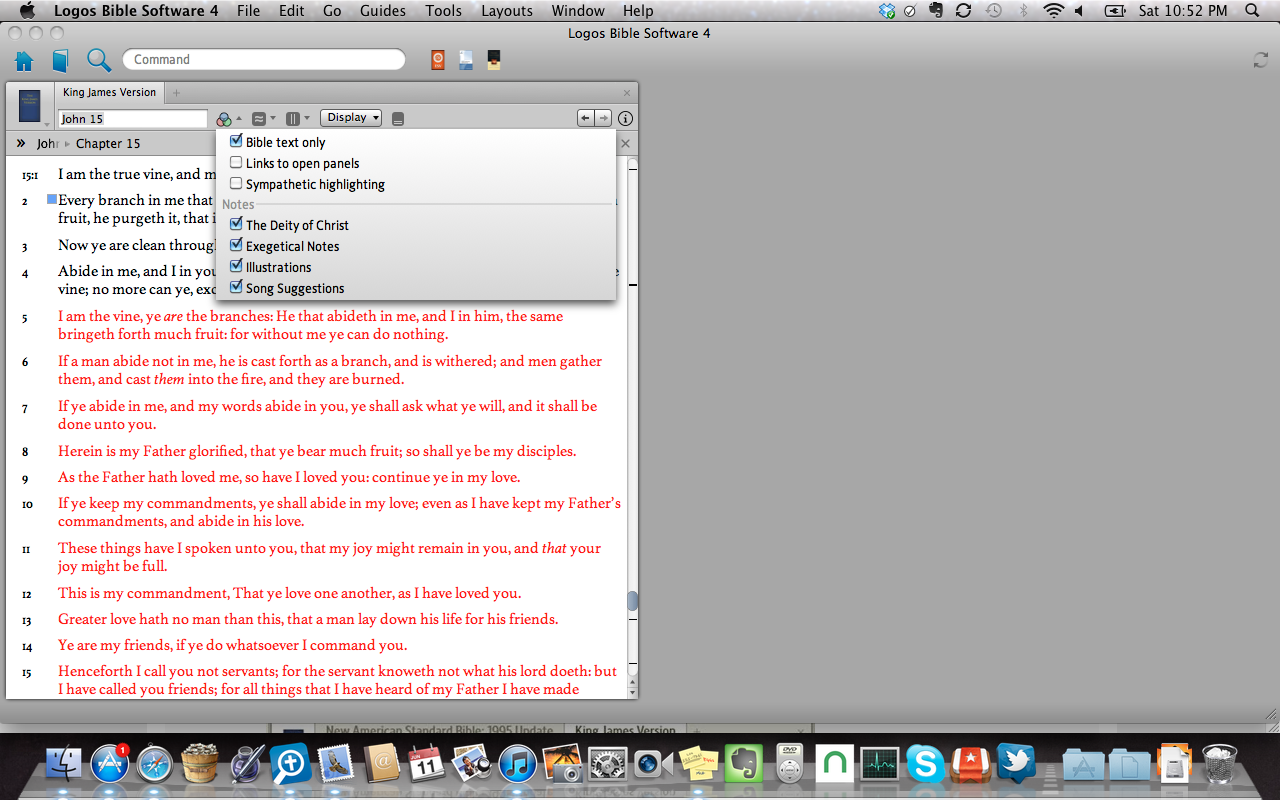This screenshot has height=800, width=1280.
Task: Click the parallel resources approximately-equal icon
Action: click(x=259, y=118)
